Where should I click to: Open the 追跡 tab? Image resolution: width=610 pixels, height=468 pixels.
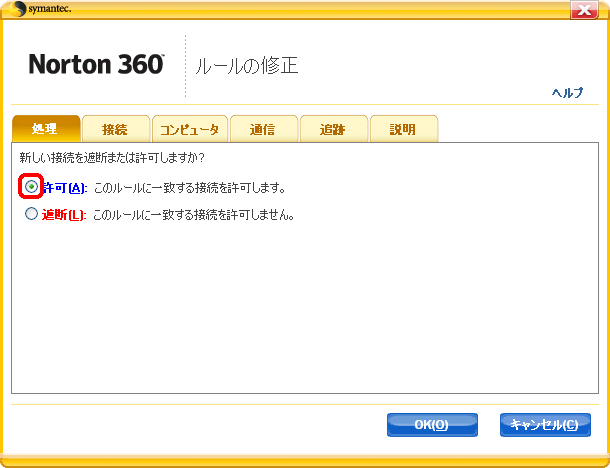333,129
